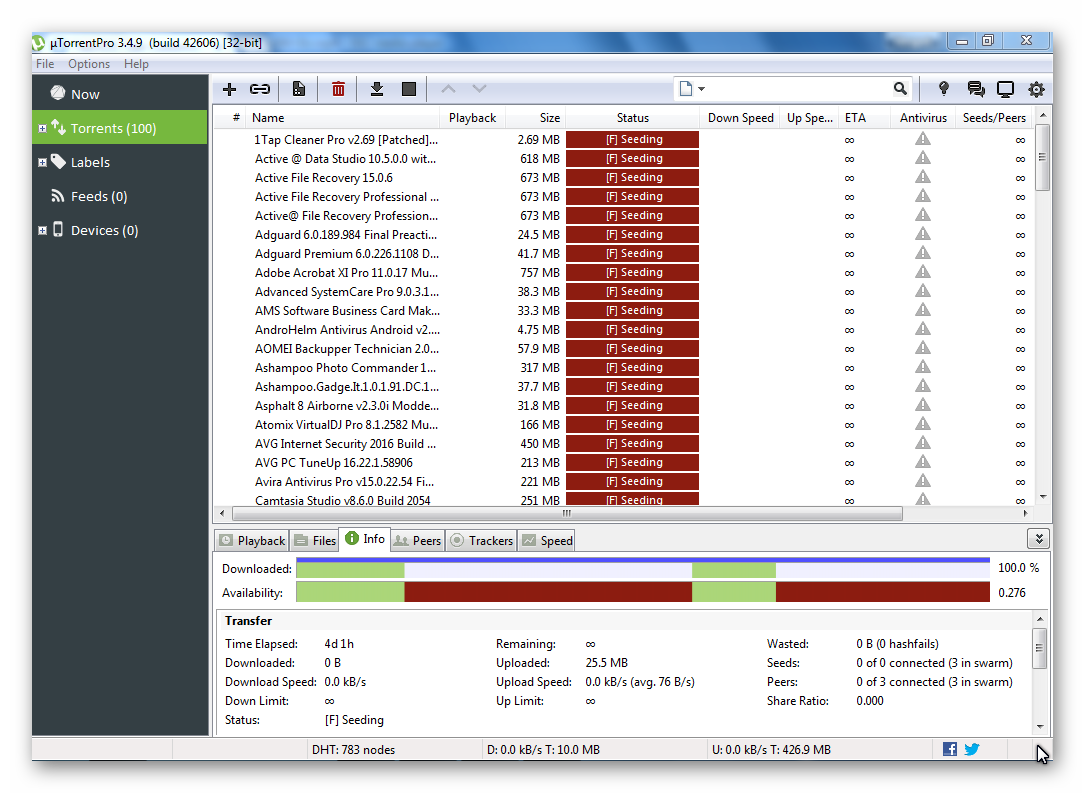Click the Availability pieces bar
This screenshot has height=793, width=1085.
point(643,592)
